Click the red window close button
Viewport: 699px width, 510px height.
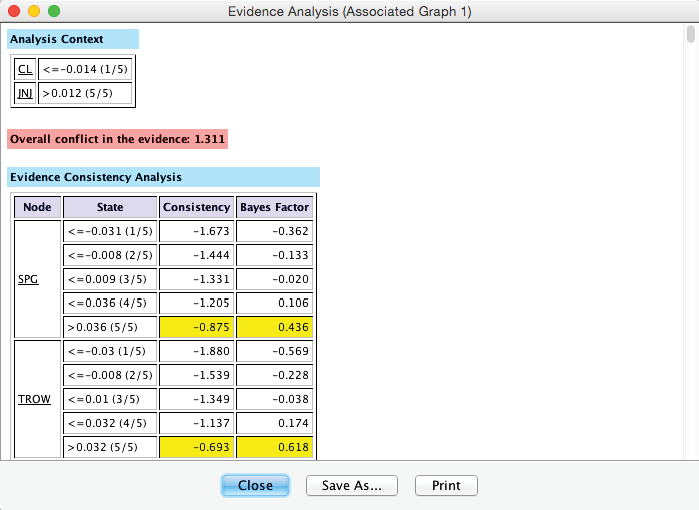click(x=13, y=12)
